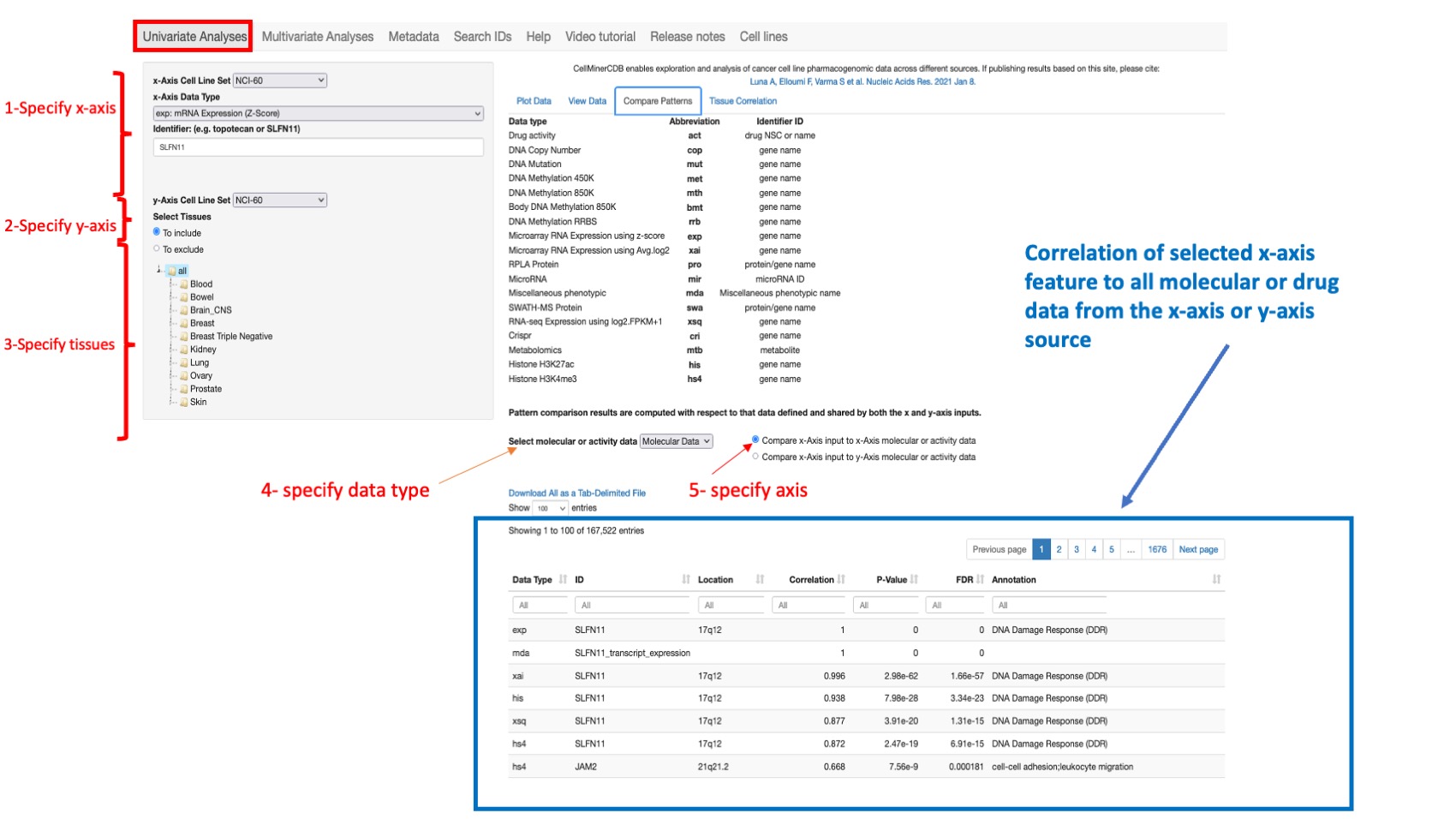Enable compare to y-Axis molecular or activity data

pos(756,457)
